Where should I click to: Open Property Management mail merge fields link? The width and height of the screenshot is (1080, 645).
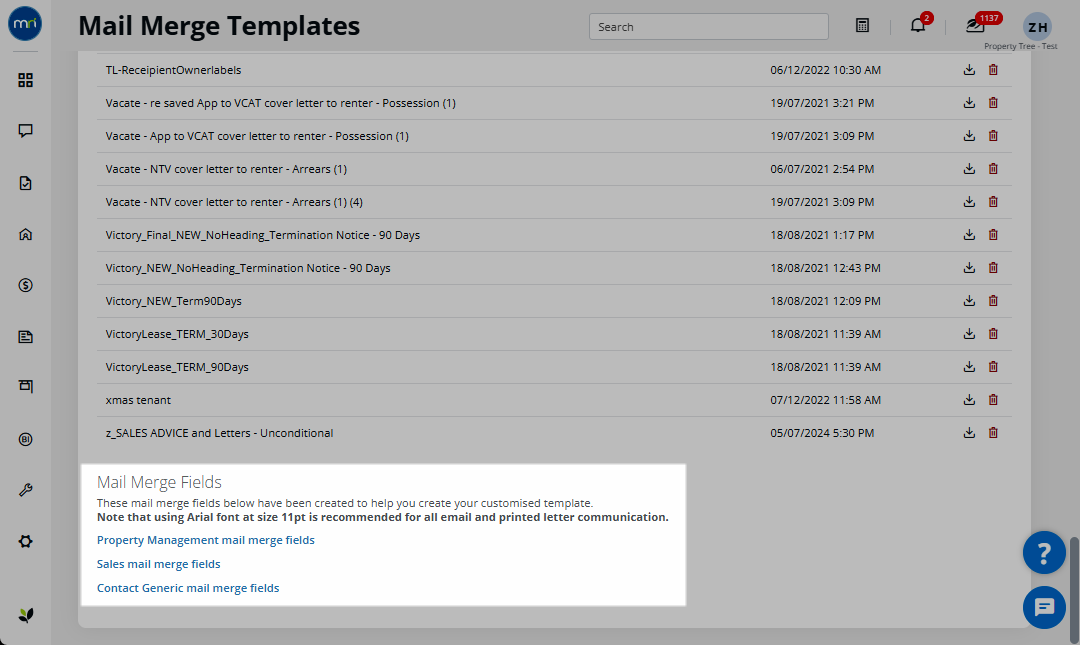click(x=205, y=540)
